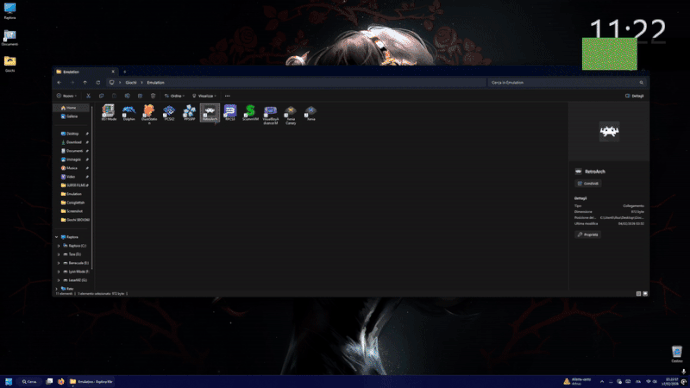Select Download in the sidebar
This screenshot has height=388, width=690.
(x=73, y=142)
